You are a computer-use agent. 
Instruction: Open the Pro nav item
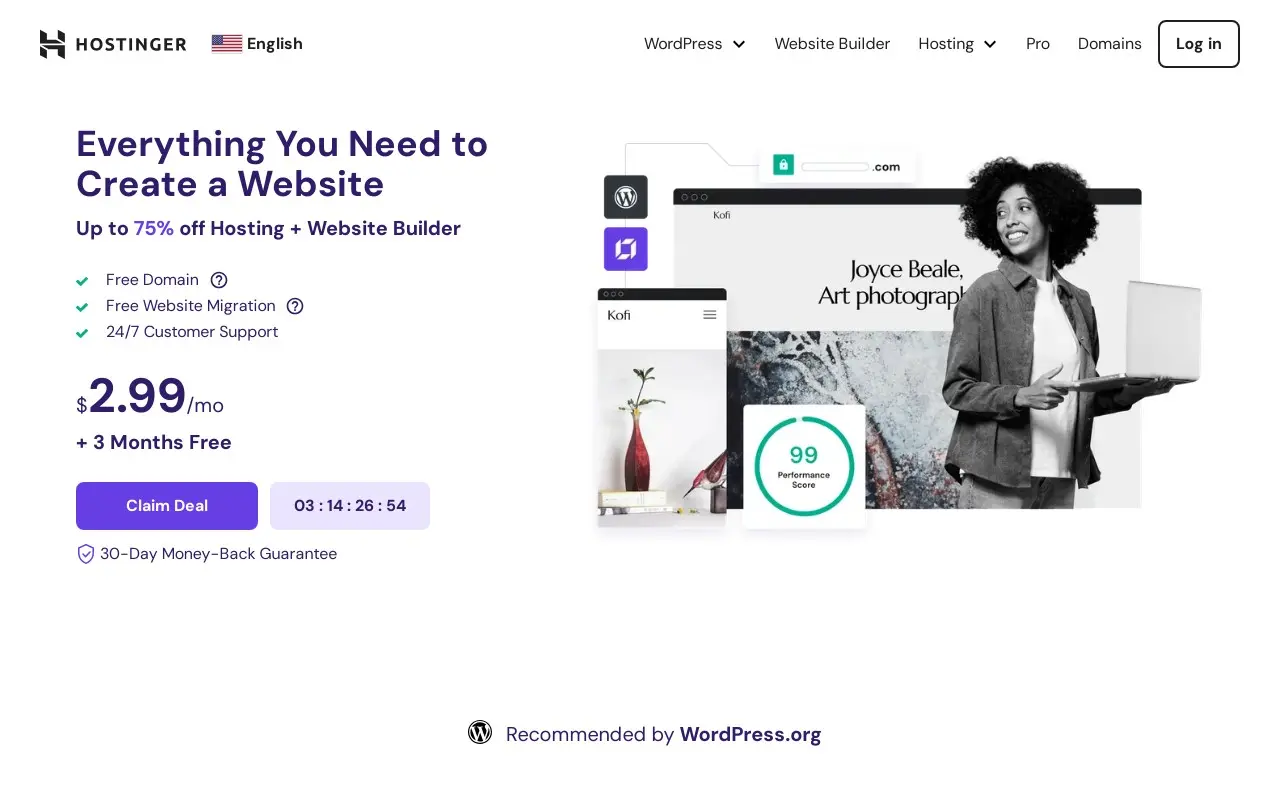click(1038, 44)
